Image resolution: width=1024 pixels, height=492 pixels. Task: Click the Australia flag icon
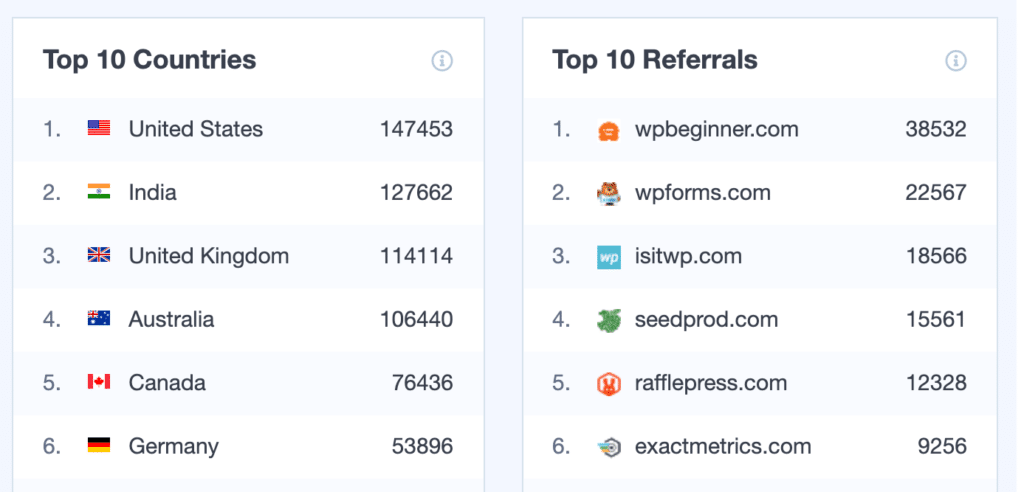99,319
